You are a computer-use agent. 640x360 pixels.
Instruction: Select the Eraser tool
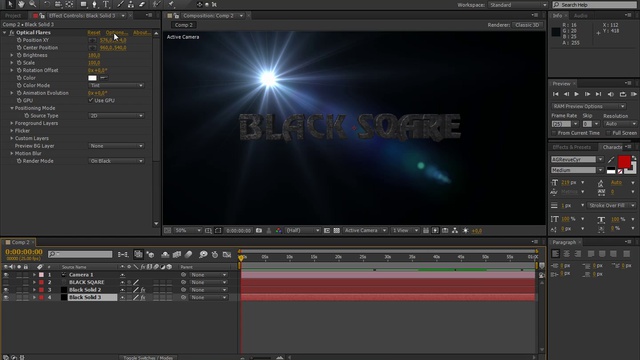[142, 4]
